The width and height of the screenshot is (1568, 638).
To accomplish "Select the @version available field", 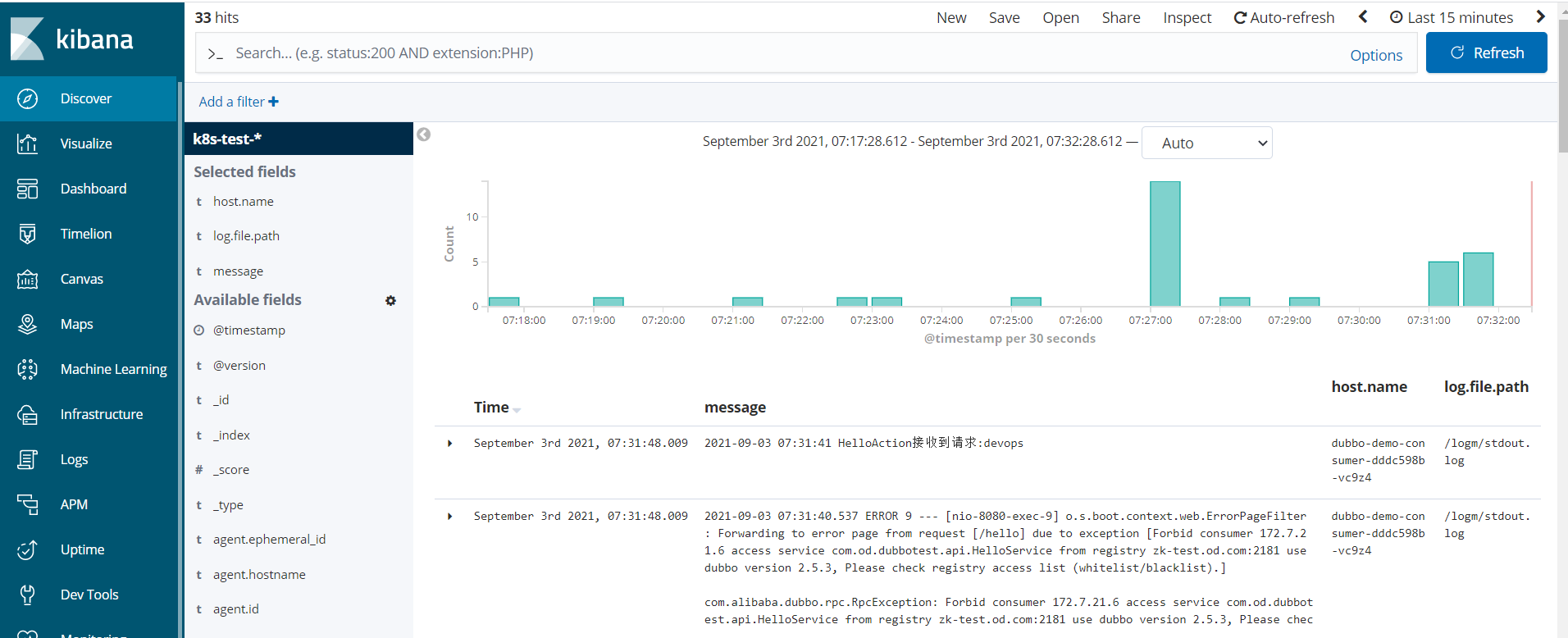I will (239, 366).
